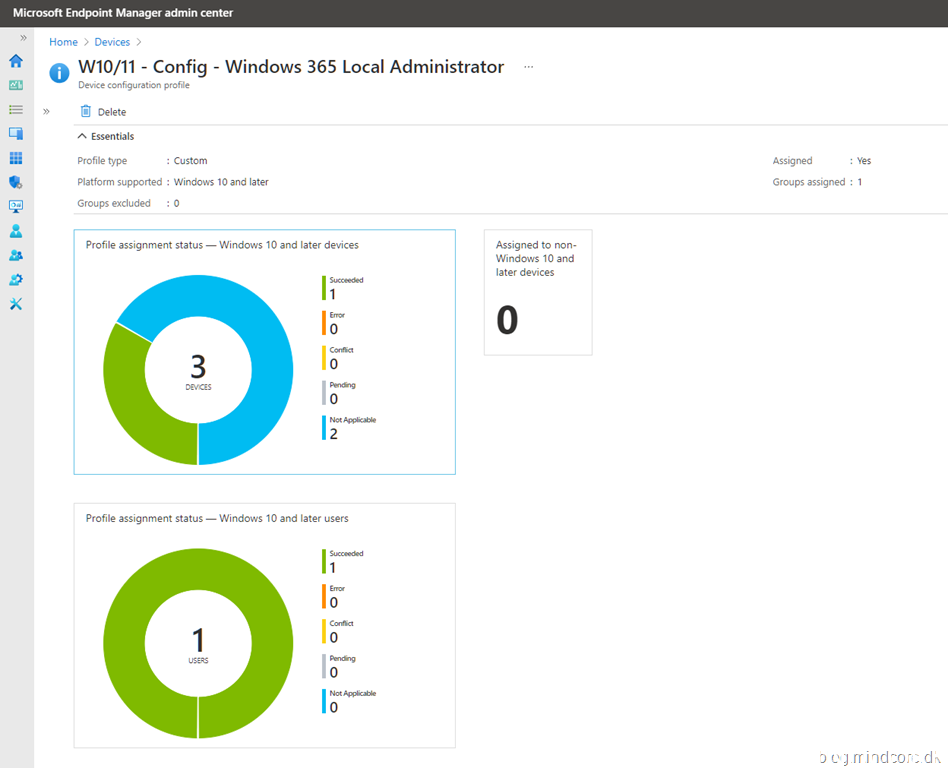Delete this configuration profile

pos(103,112)
